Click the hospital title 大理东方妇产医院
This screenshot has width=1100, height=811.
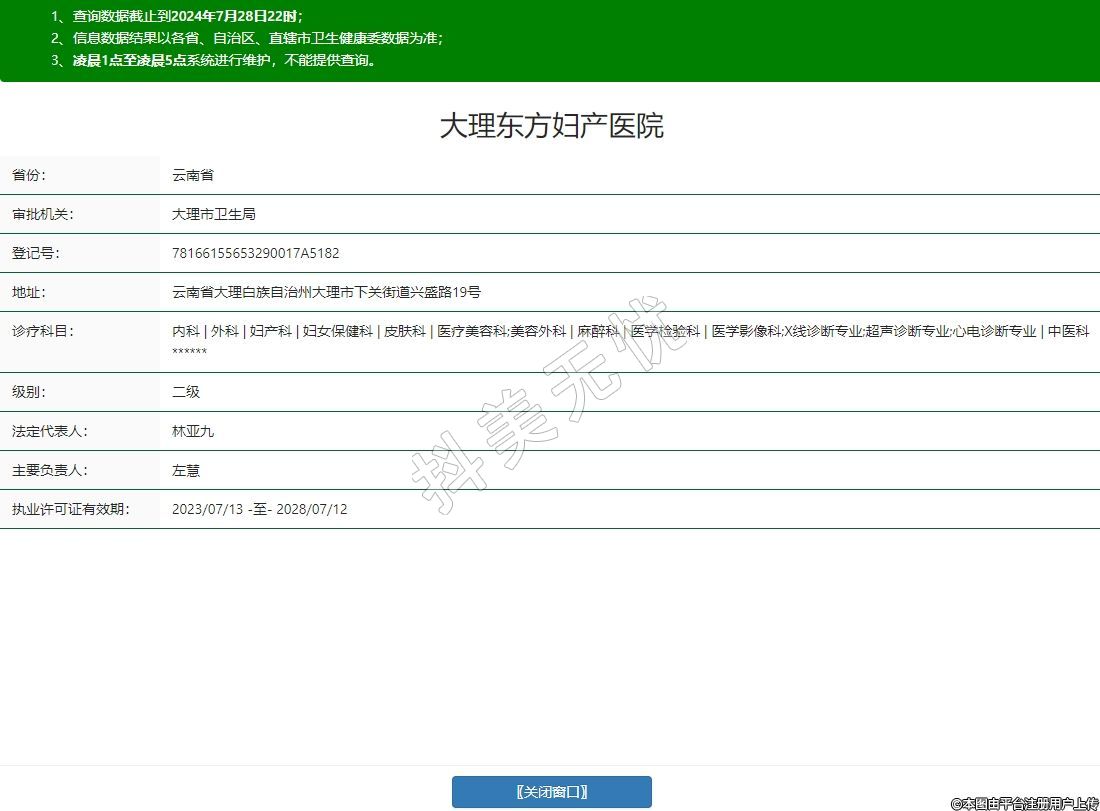[x=551, y=126]
